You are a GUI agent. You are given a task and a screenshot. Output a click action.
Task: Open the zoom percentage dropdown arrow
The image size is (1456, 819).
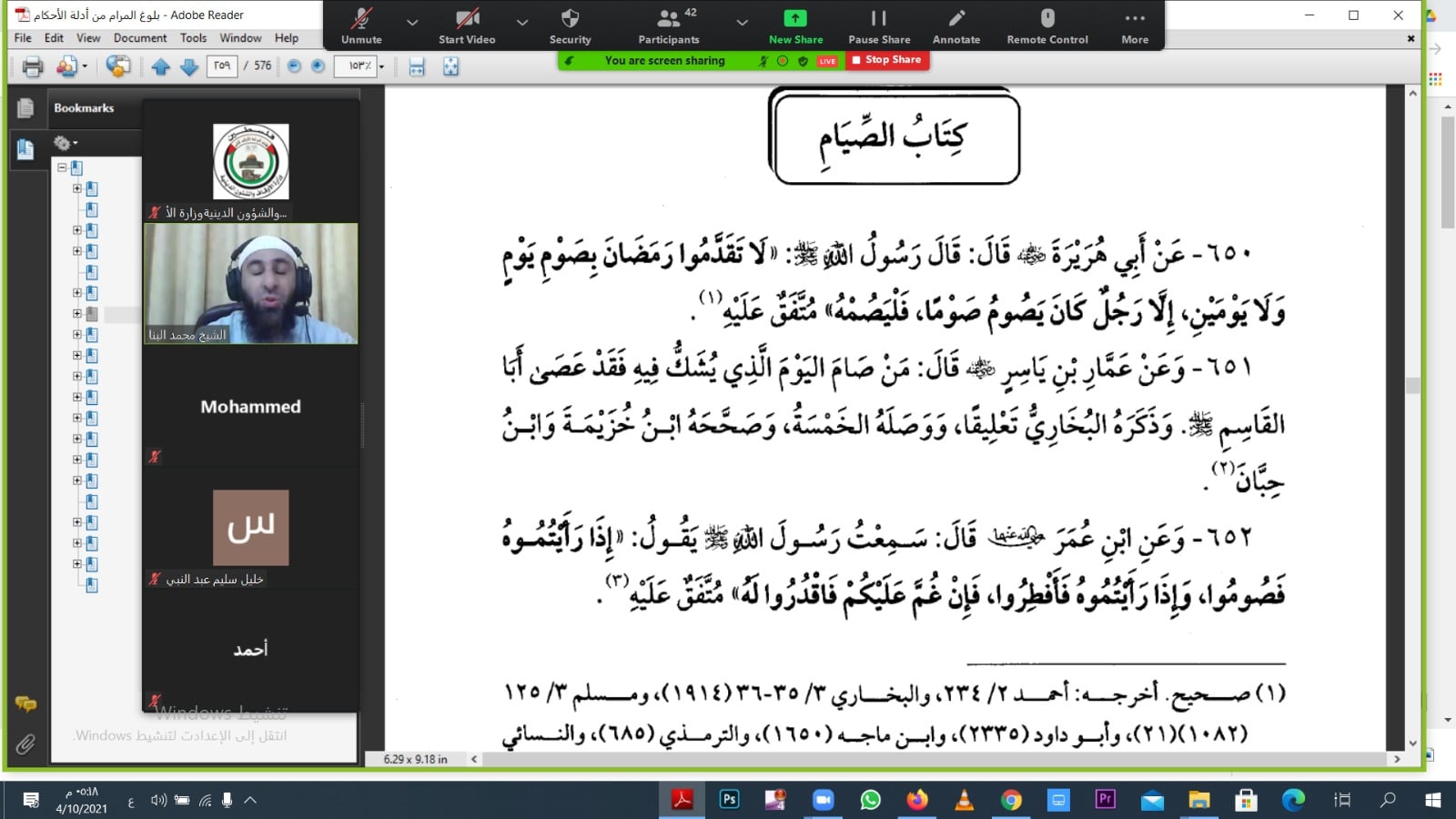pos(381,66)
